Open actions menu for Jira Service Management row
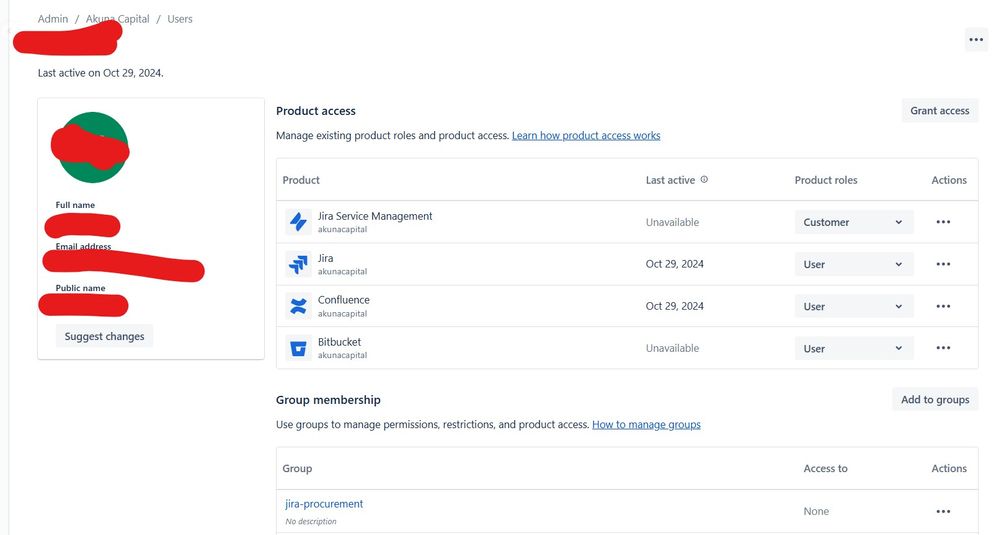999x535 pixels. [x=943, y=222]
